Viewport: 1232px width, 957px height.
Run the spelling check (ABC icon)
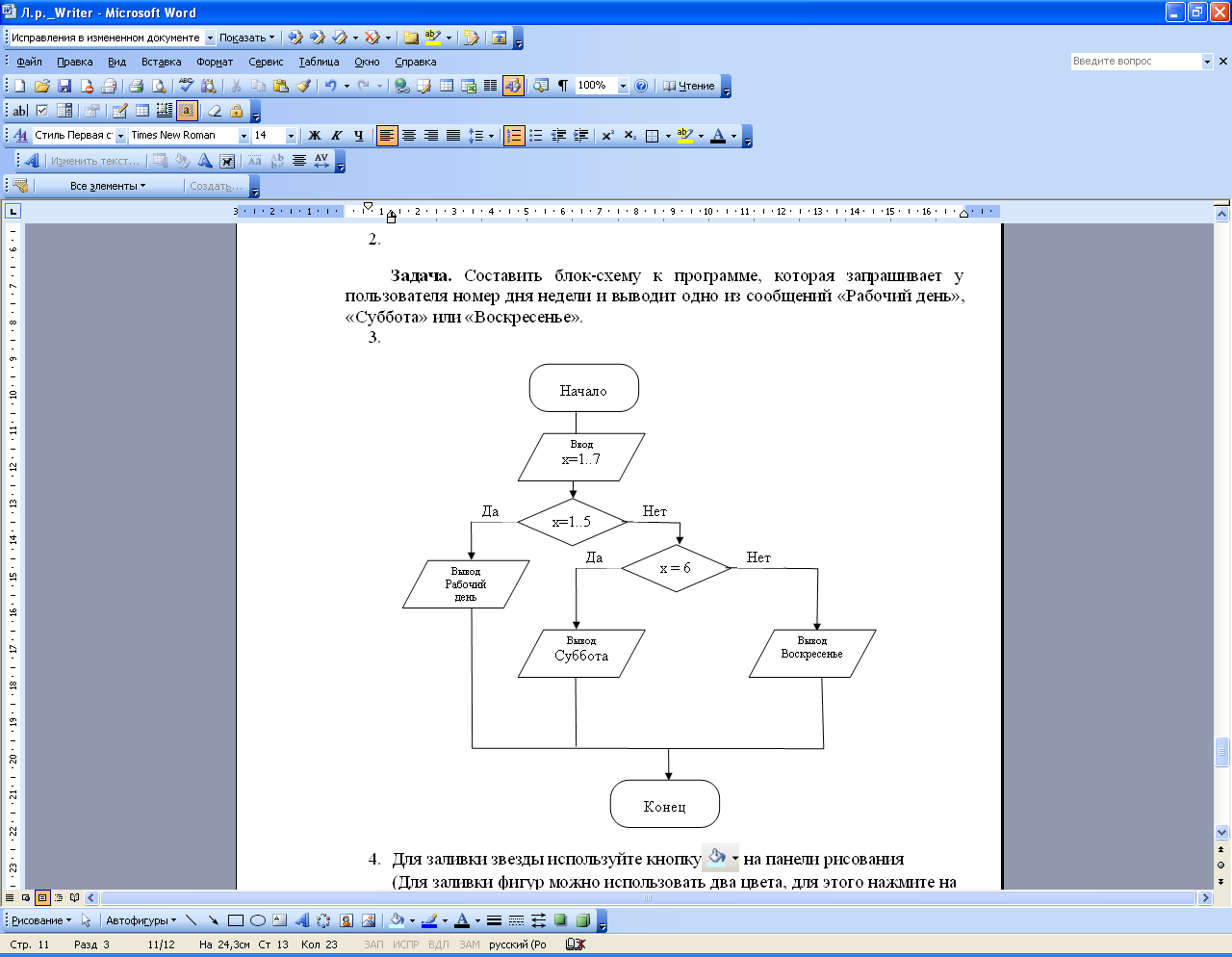tap(186, 86)
